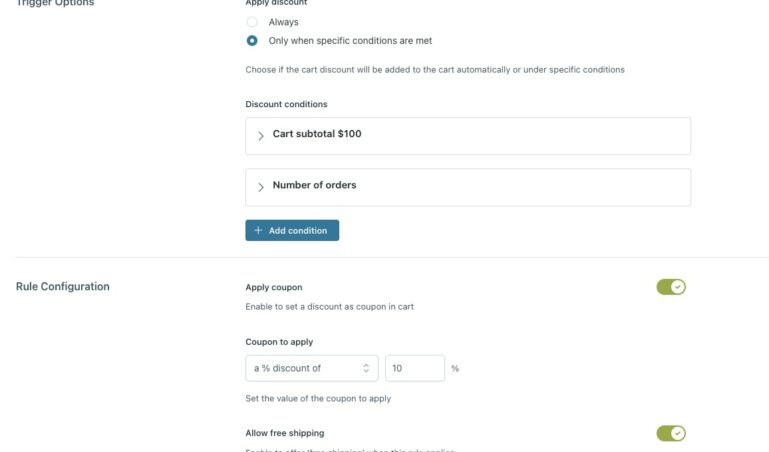Click the plus icon in Add condition
Viewport: 769px width, 452px height.
click(x=258, y=231)
